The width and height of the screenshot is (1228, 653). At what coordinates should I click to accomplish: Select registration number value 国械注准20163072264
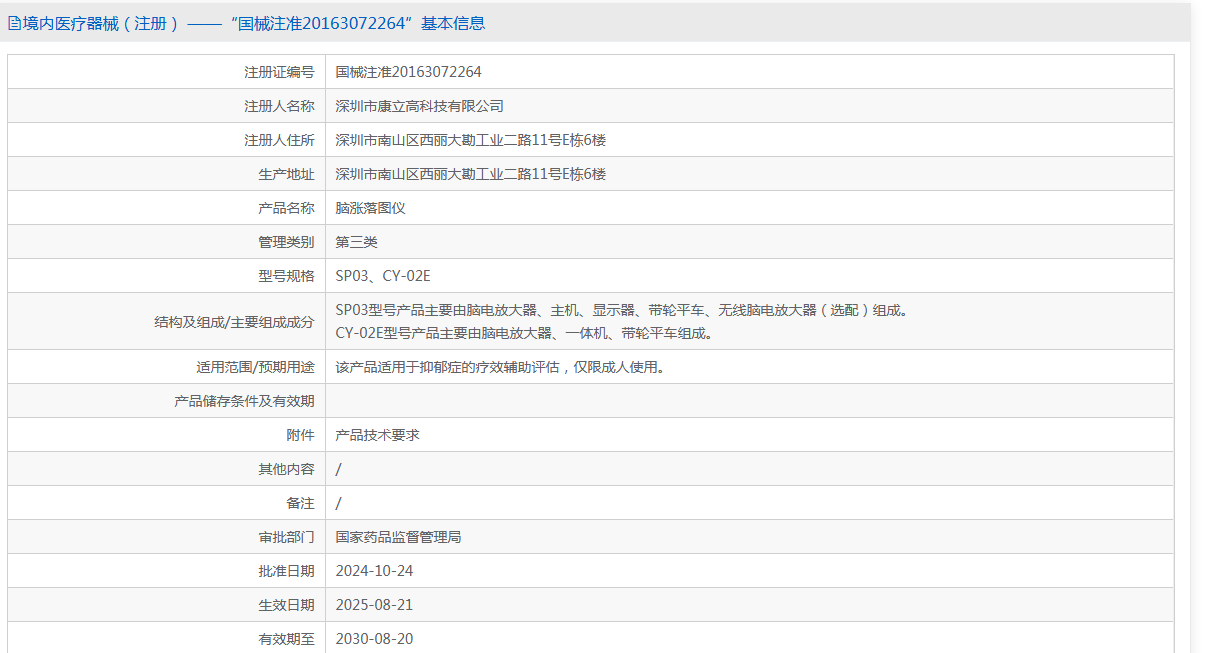tap(408, 72)
